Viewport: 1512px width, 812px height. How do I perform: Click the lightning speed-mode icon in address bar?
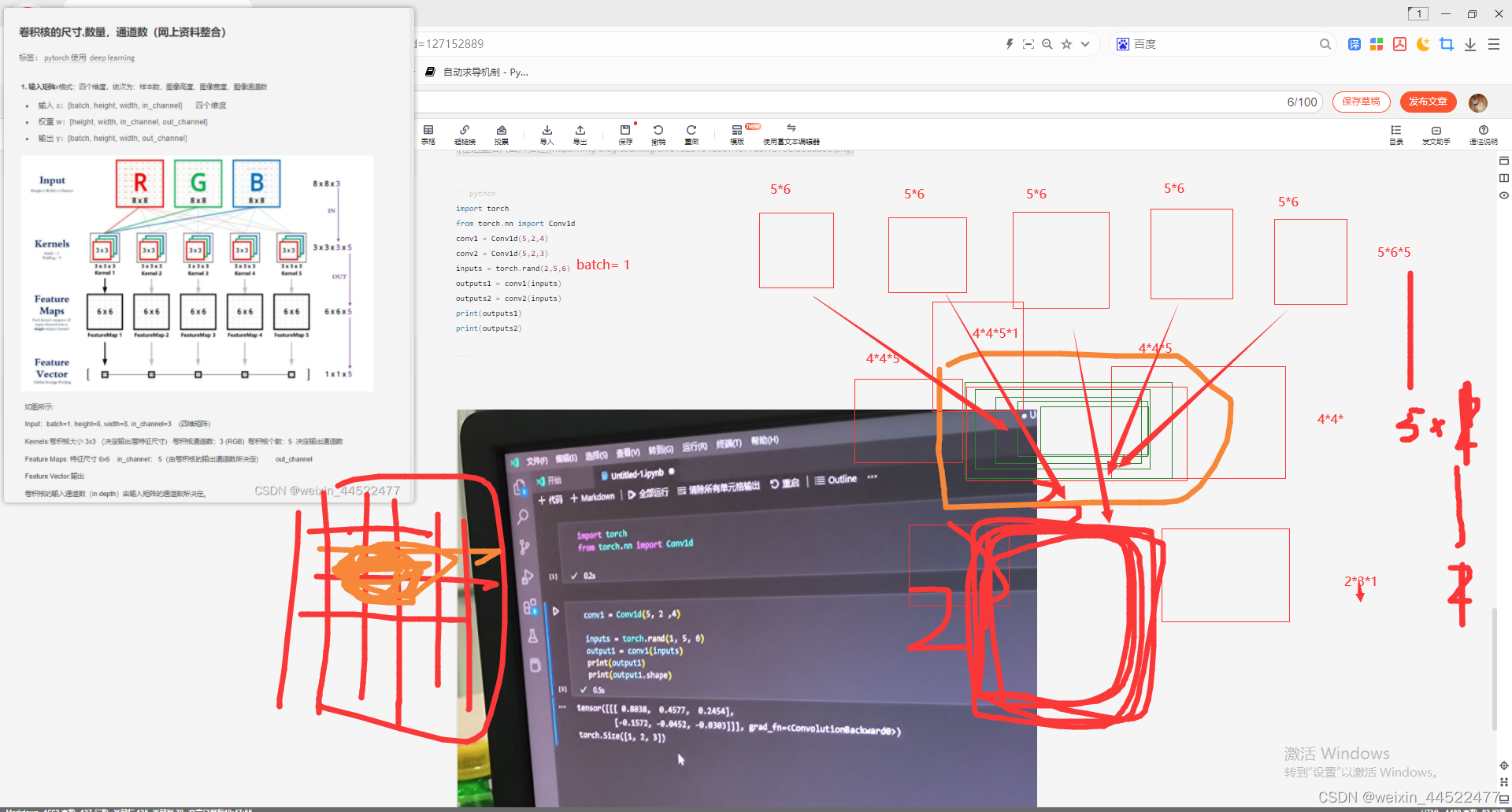click(x=1010, y=44)
